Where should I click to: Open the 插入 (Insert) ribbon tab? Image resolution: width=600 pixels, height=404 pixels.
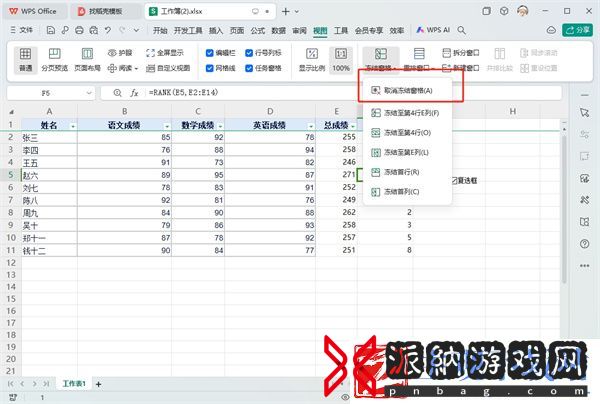point(216,30)
